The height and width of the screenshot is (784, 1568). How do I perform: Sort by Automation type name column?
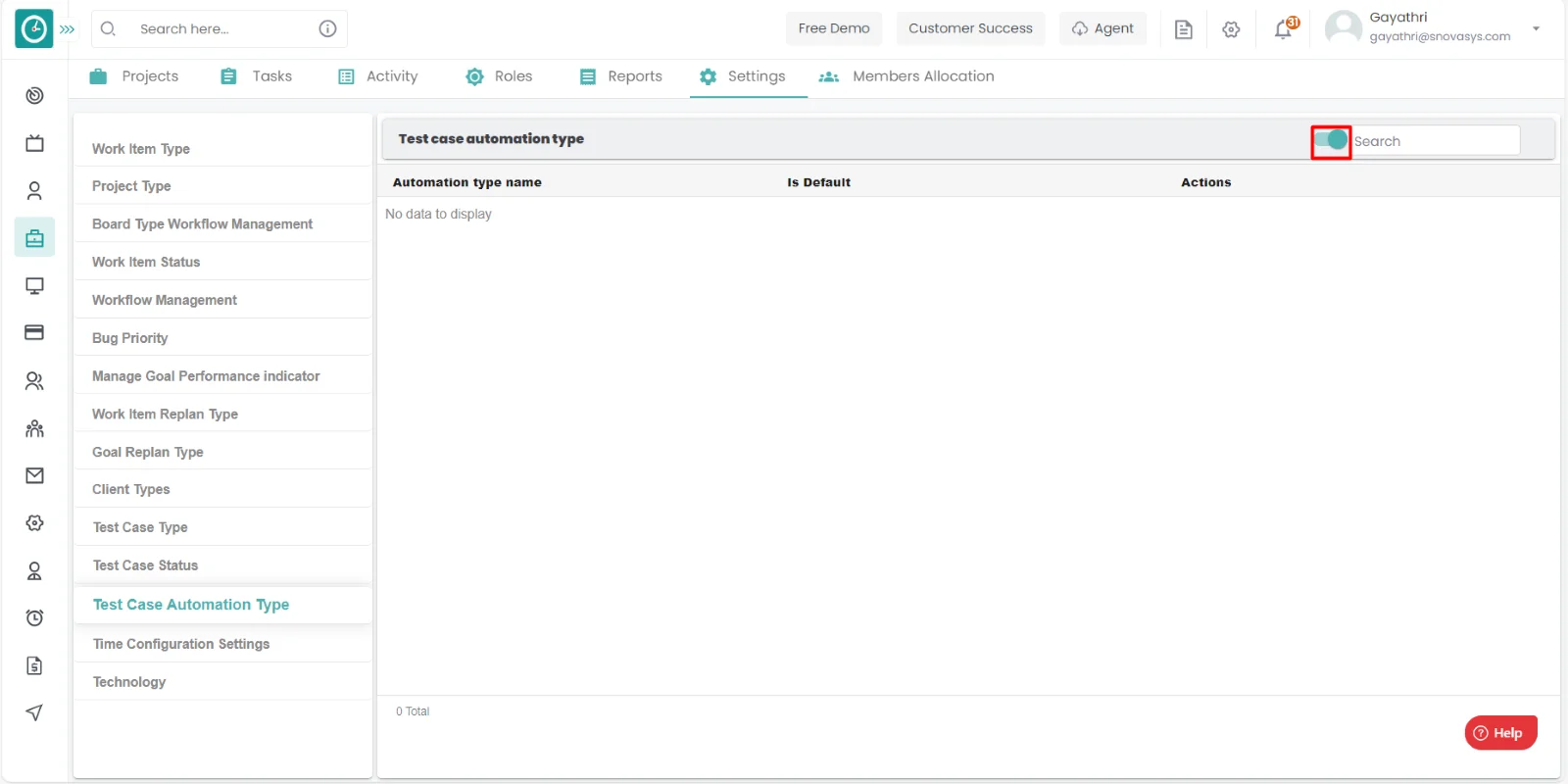click(x=467, y=182)
